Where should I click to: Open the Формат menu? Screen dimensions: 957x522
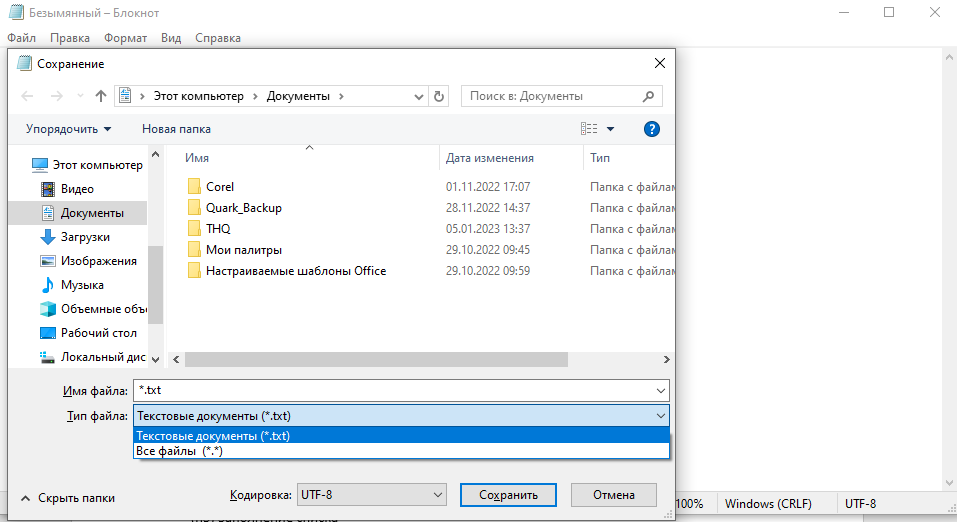coord(125,38)
